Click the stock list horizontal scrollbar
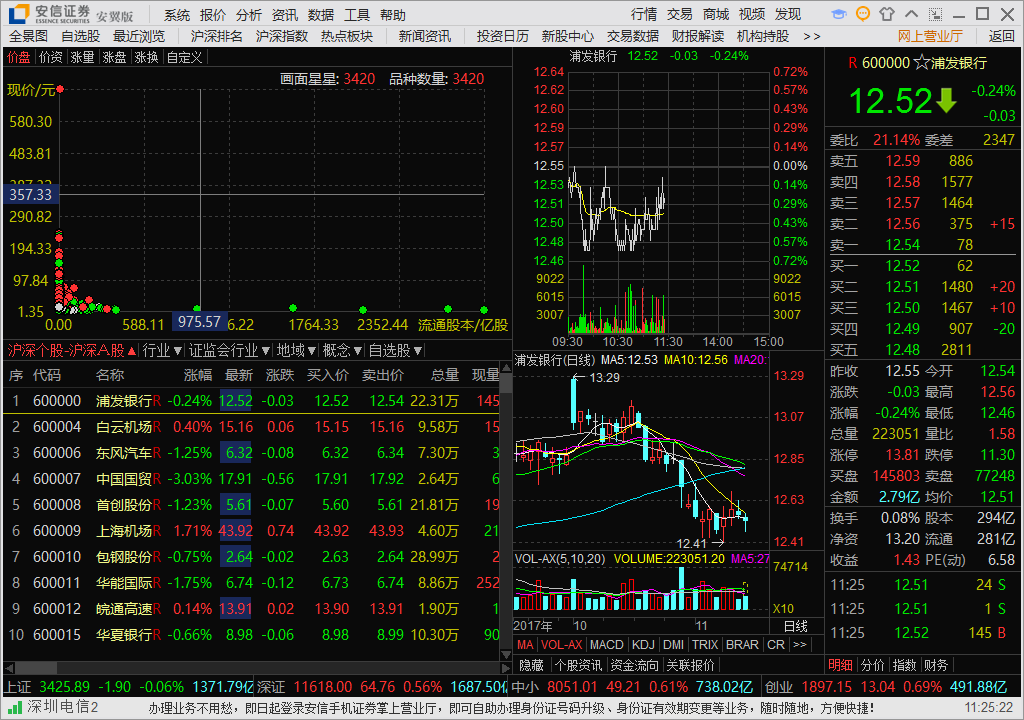This screenshot has width=1024, height=720. (x=257, y=668)
